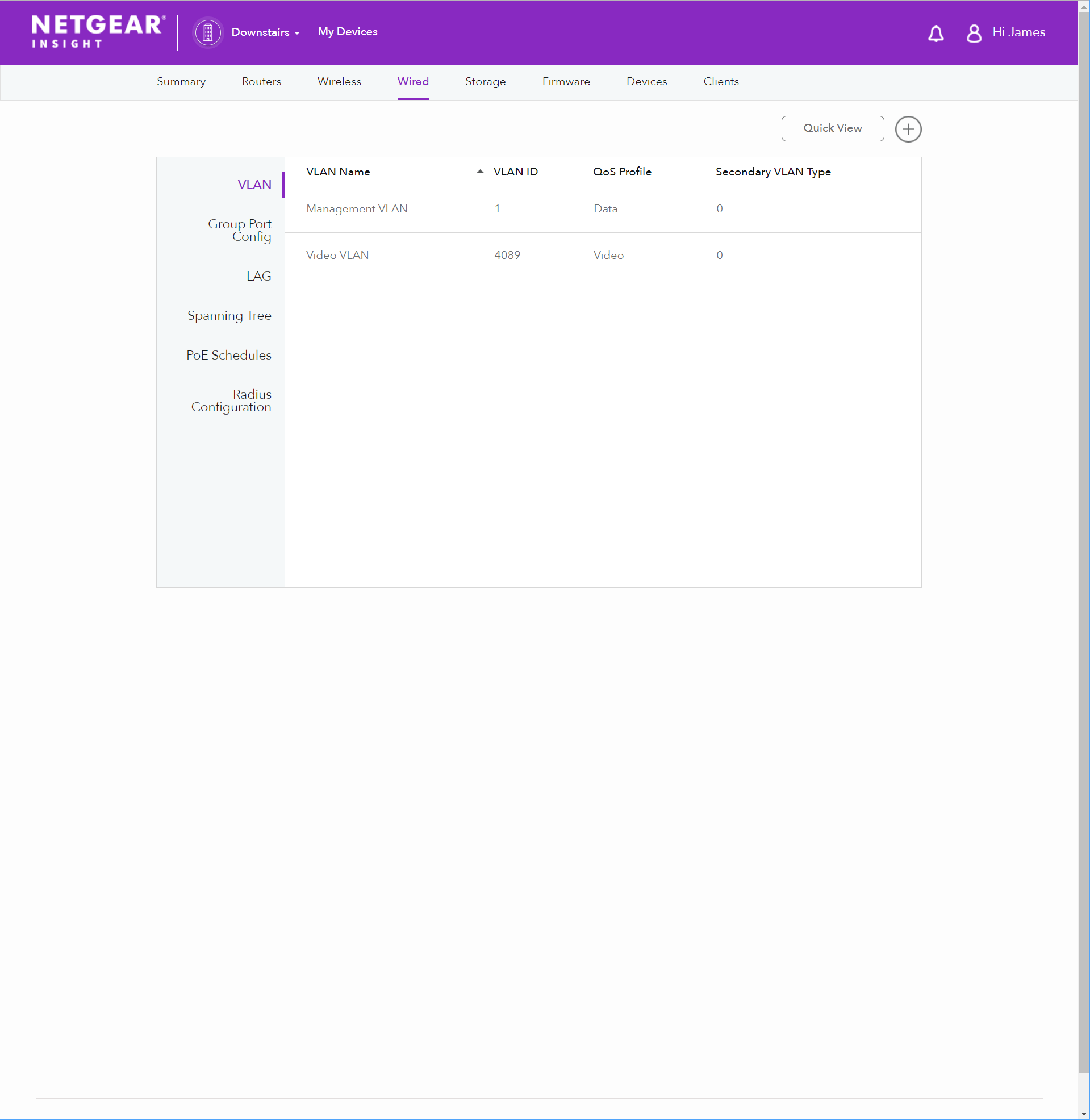Screen dimensions: 1090x1120
Task: Sort by VLAN Name arrow
Action: [480, 172]
